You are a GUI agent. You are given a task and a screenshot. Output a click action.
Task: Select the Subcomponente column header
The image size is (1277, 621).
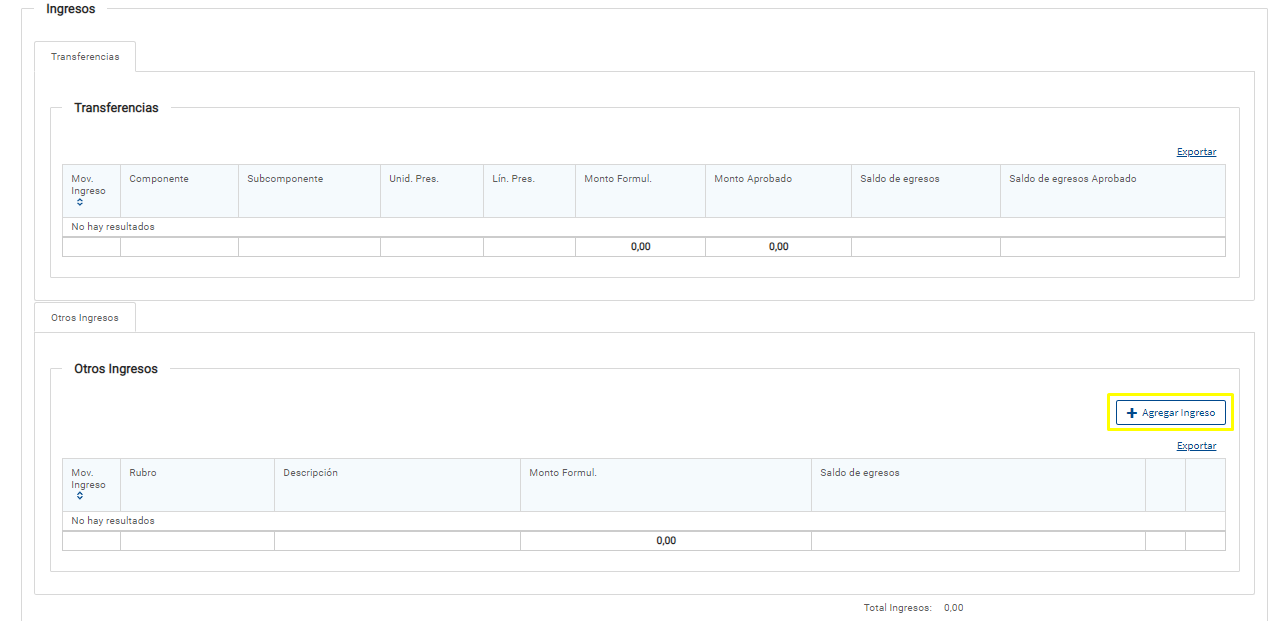[285, 179]
